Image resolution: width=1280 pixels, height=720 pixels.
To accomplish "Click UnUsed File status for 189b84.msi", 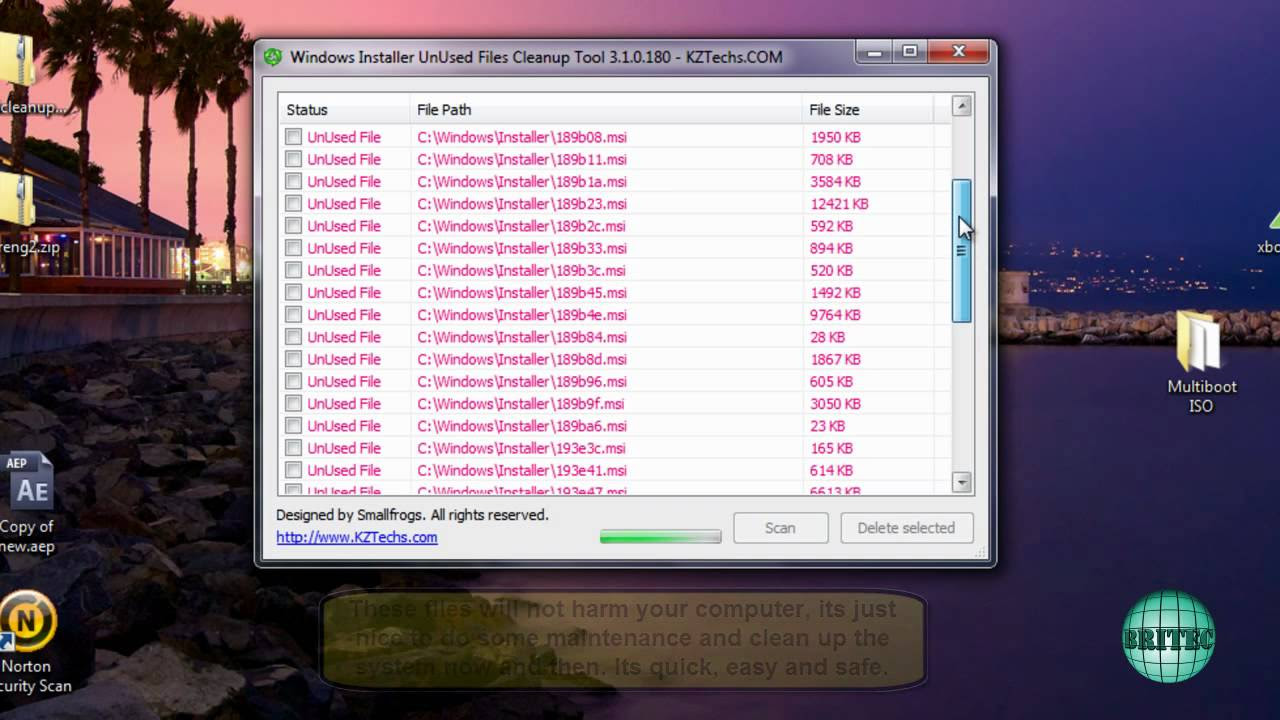I will pos(344,337).
